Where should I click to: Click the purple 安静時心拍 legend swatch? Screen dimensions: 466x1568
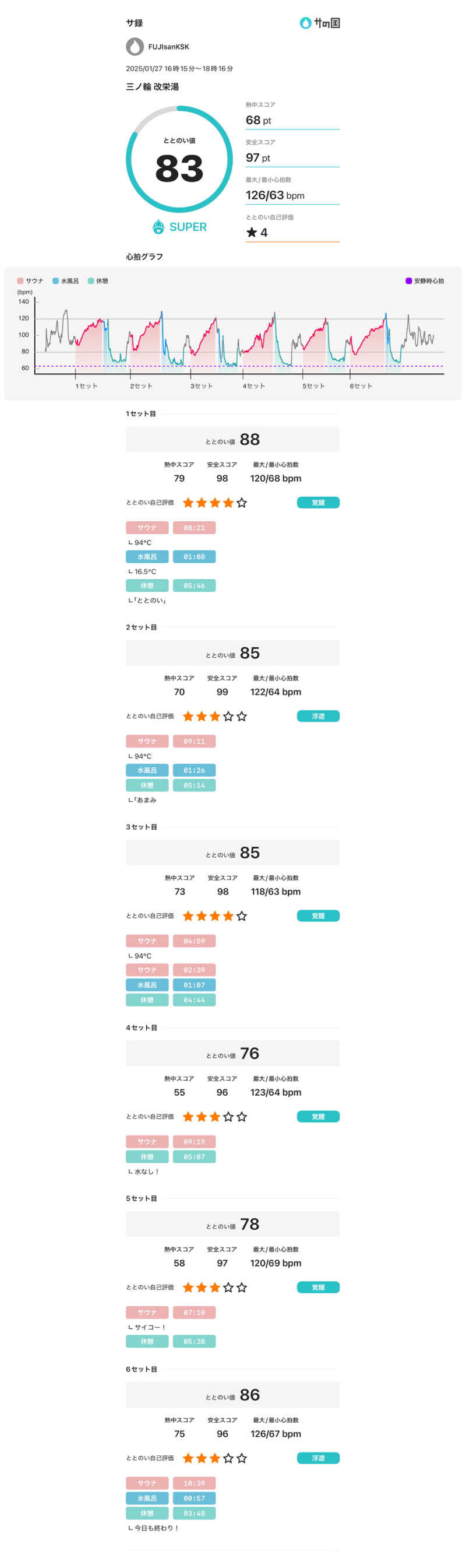tap(409, 281)
